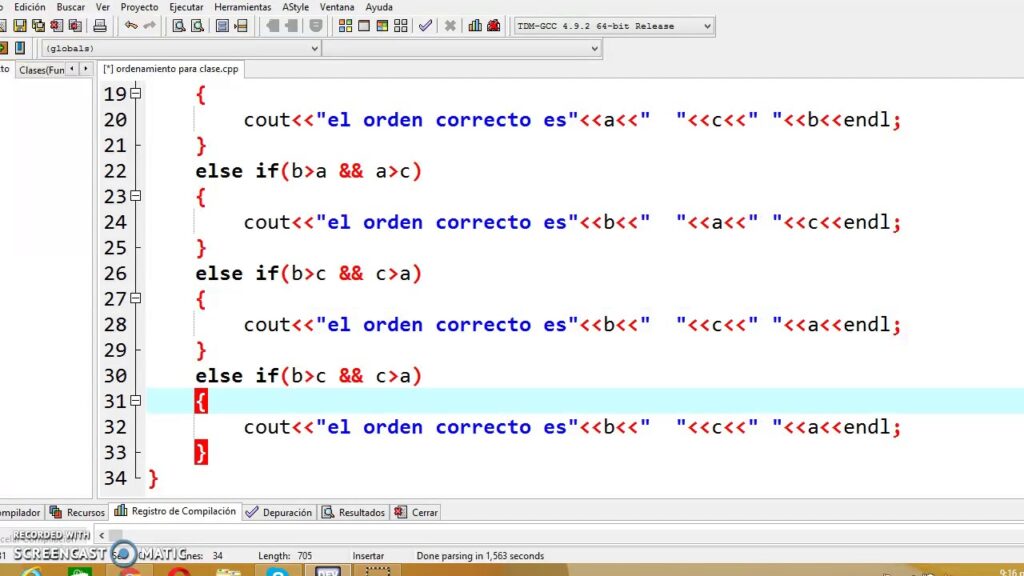Open the Resultados bottom tab
Viewport: 1024px width, 576px height.
pos(354,513)
